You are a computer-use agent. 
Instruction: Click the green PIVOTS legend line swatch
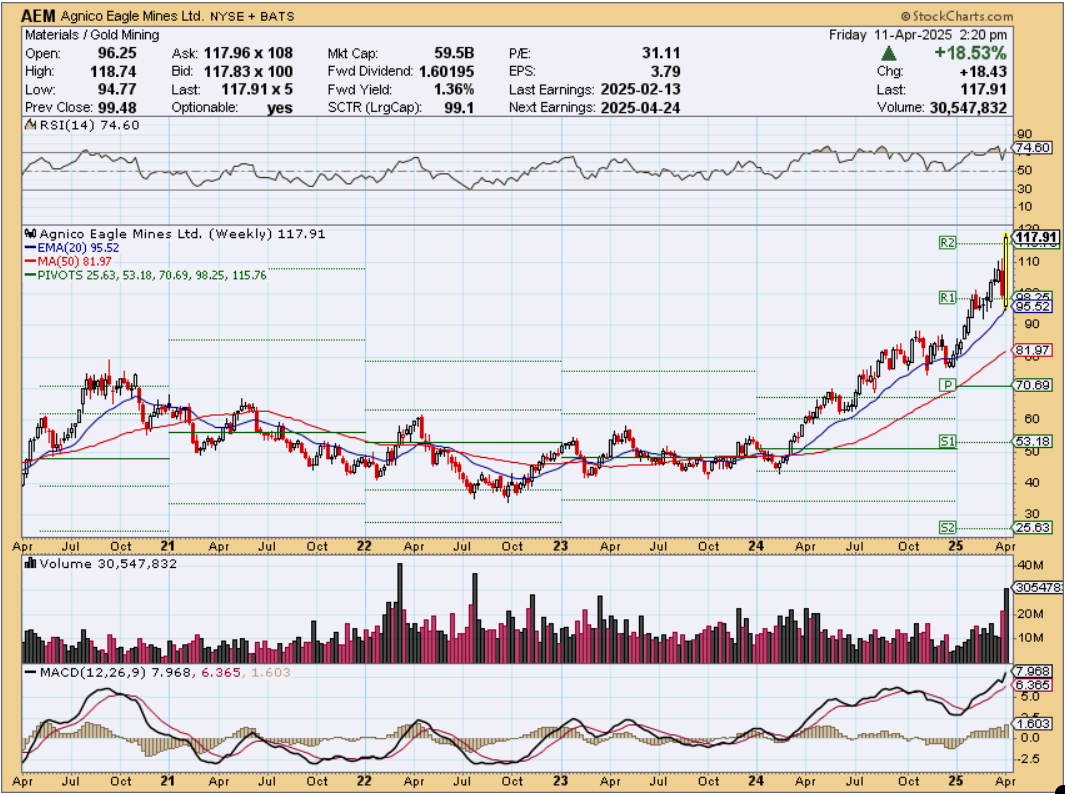click(29, 275)
